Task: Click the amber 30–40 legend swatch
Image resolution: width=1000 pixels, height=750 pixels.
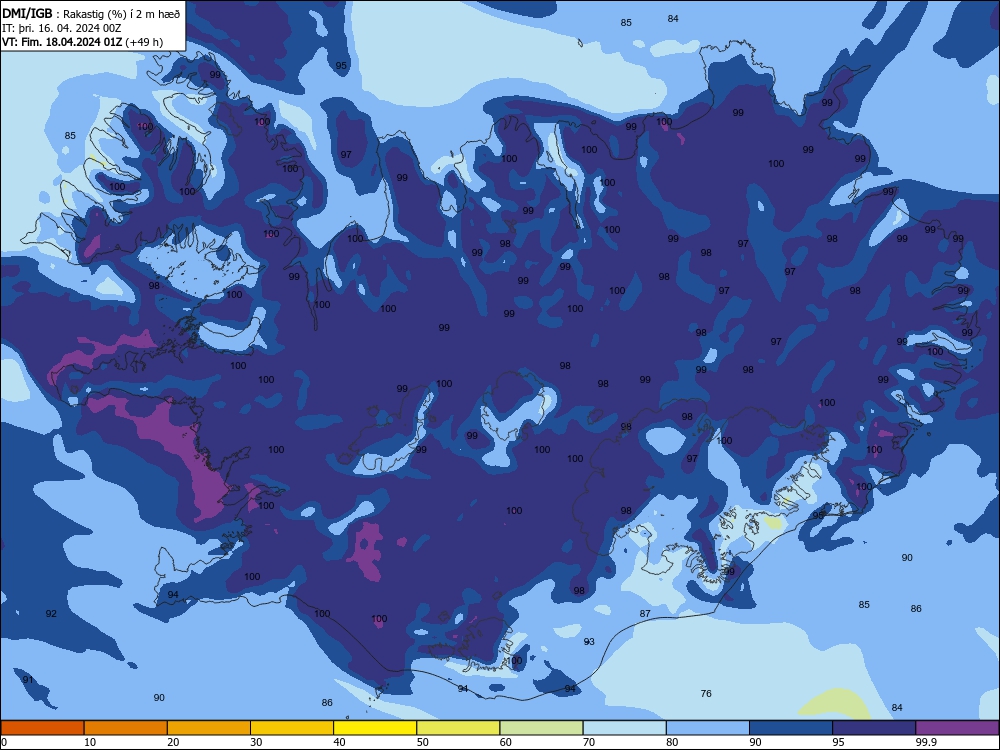Action: coord(292,728)
